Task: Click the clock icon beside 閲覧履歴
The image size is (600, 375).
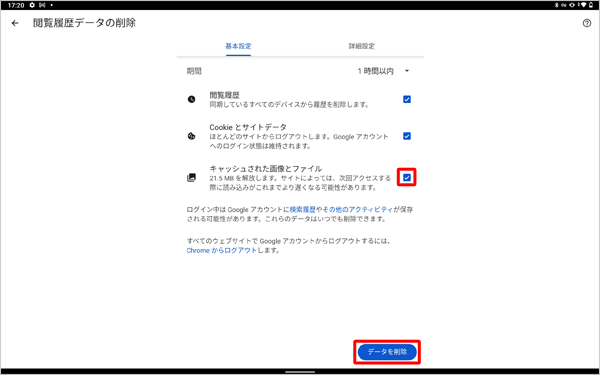Action: [191, 99]
